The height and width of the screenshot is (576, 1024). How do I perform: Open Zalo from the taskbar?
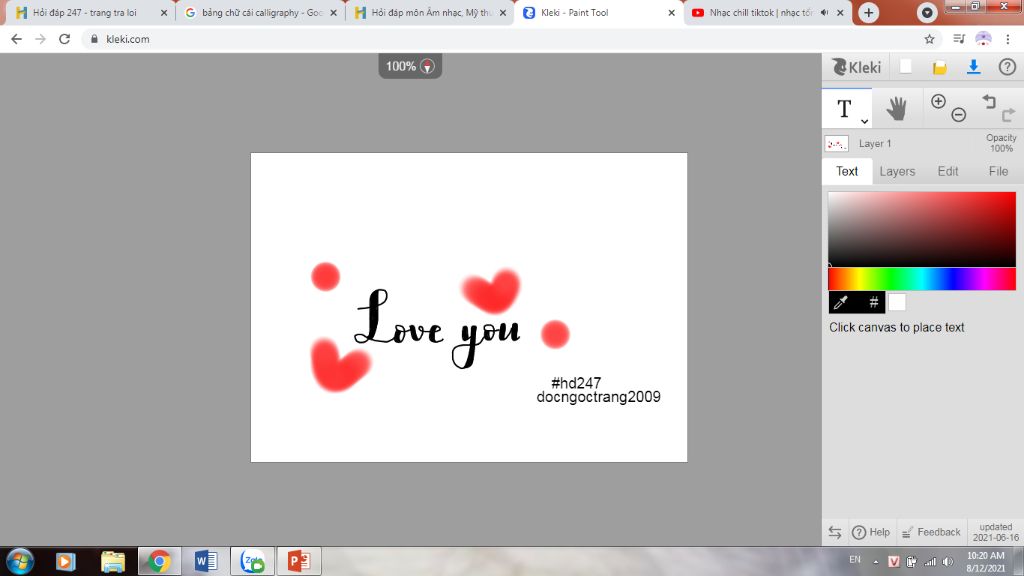pos(252,562)
